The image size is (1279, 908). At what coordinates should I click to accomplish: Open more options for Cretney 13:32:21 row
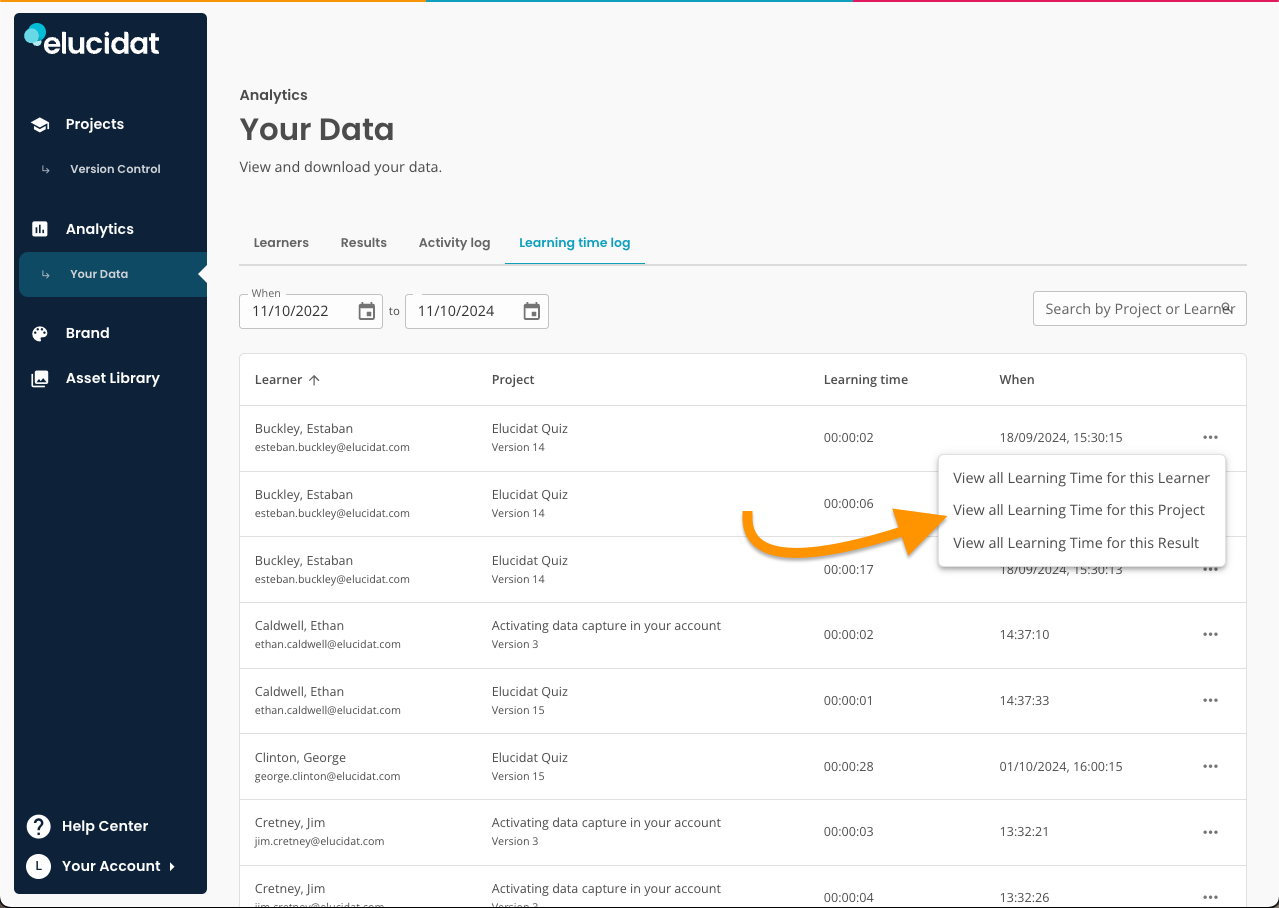[1210, 832]
